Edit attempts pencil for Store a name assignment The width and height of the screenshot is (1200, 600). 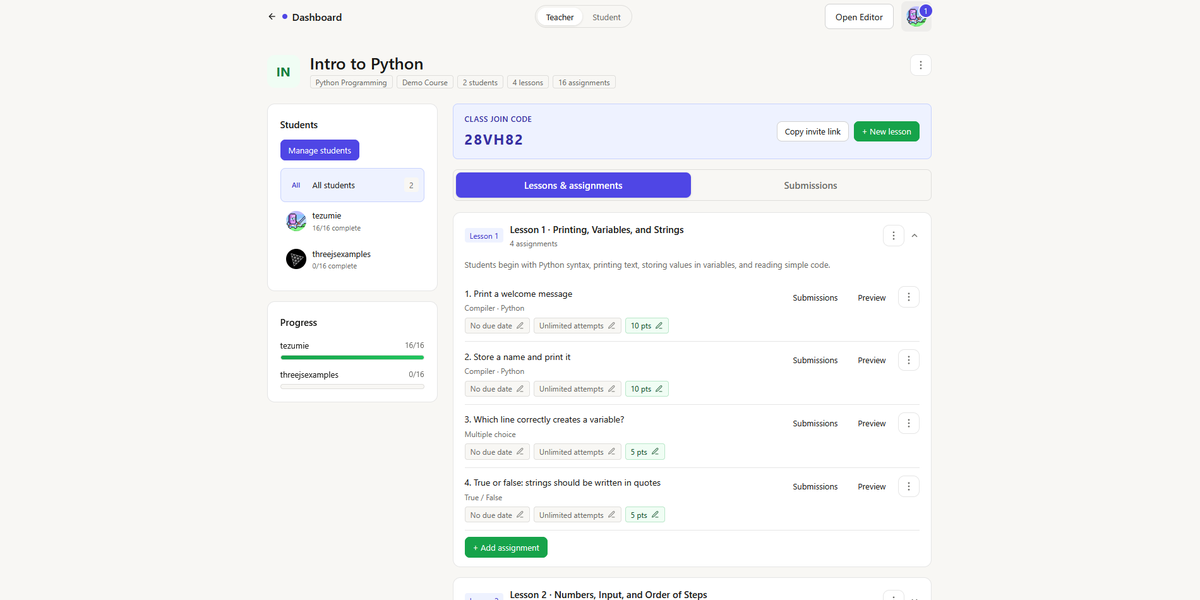tap(612, 389)
